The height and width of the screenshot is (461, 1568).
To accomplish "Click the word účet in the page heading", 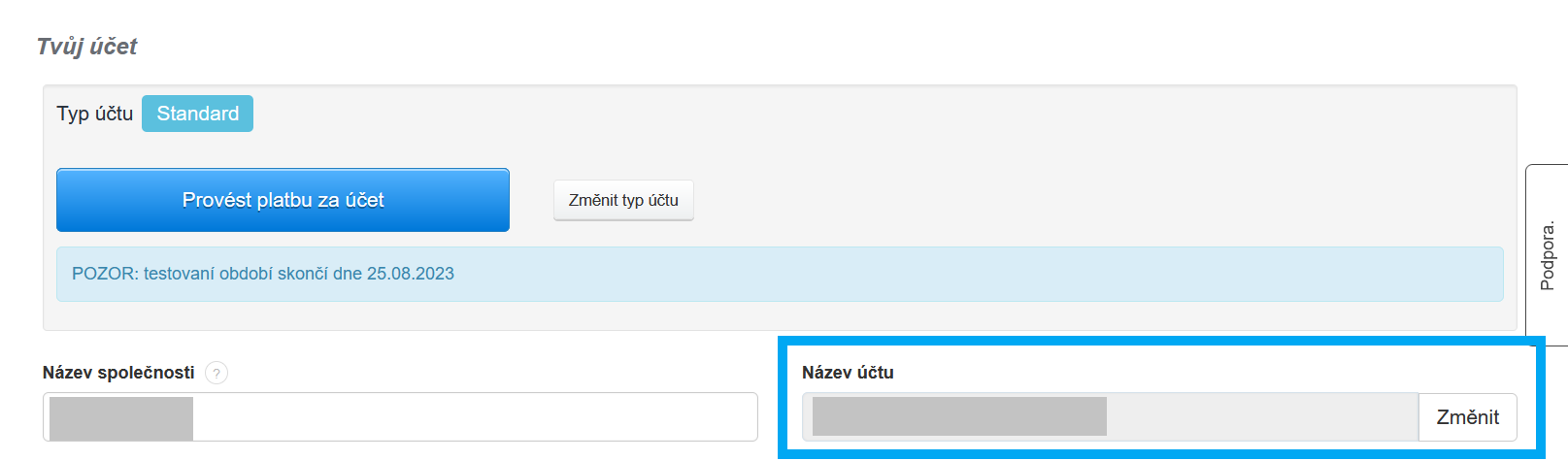I will pyautogui.click(x=115, y=47).
